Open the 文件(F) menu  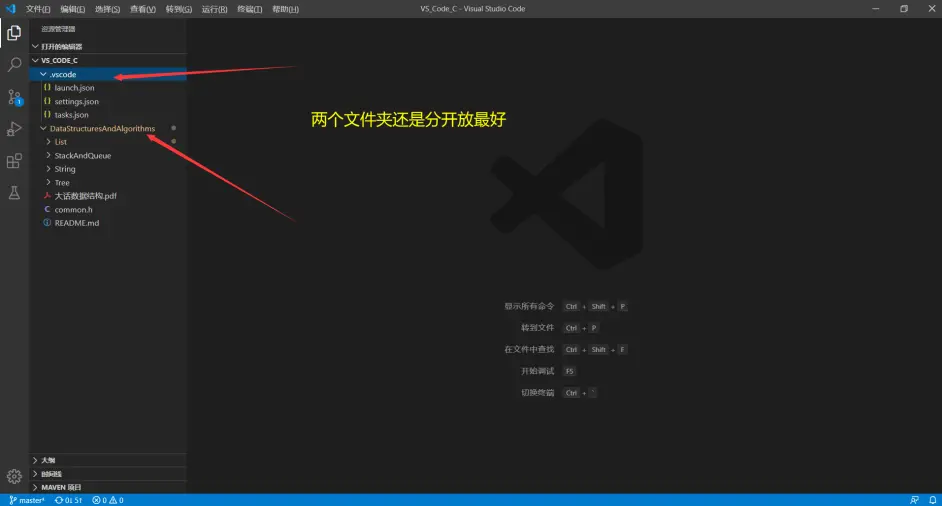click(x=38, y=9)
